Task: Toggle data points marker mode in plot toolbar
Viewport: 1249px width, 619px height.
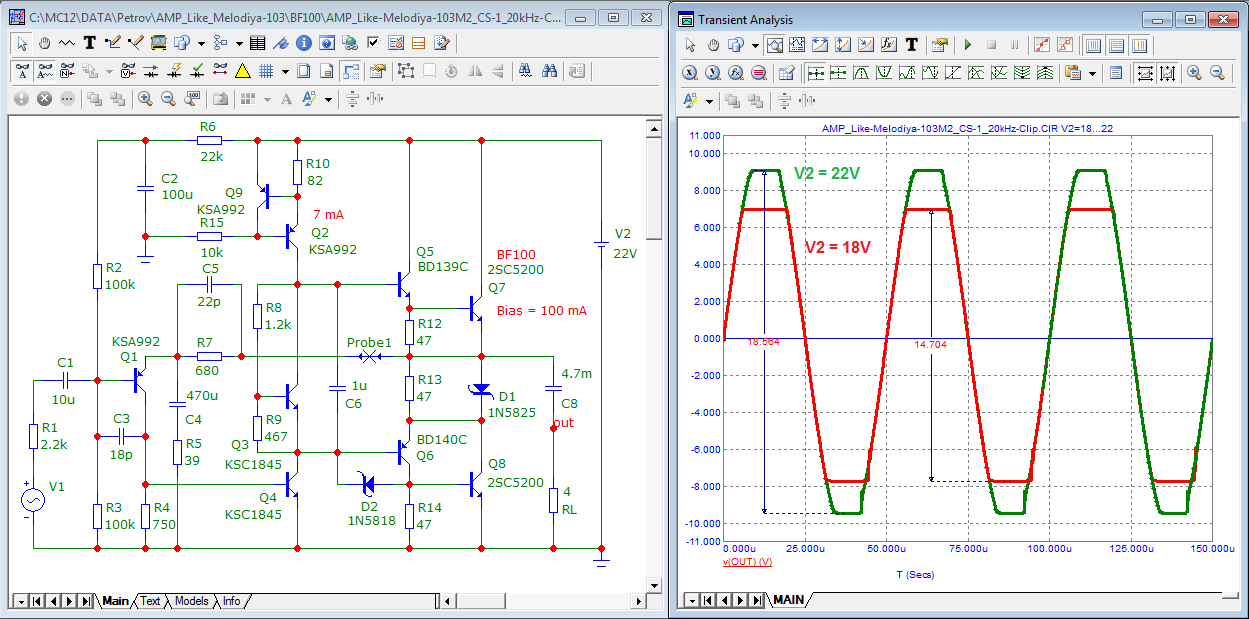Action: [1042, 45]
